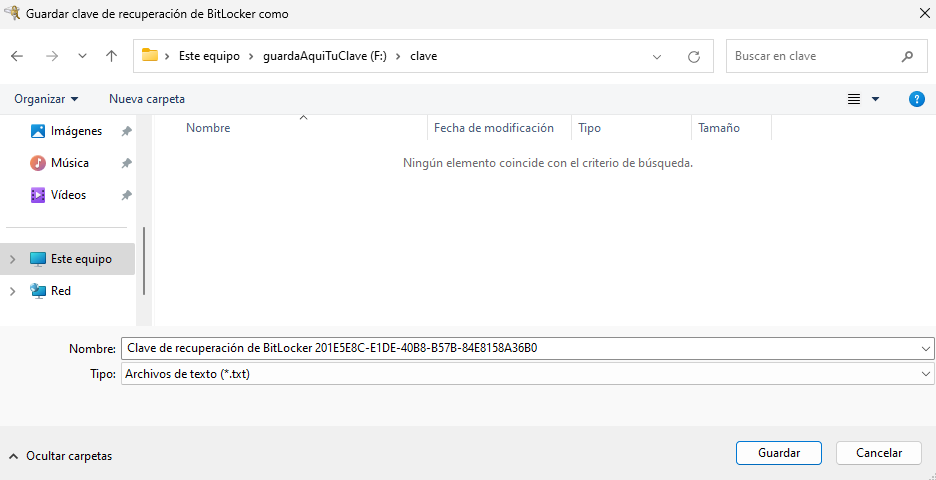Open the Organizar menu
The height and width of the screenshot is (480, 936).
(x=46, y=99)
